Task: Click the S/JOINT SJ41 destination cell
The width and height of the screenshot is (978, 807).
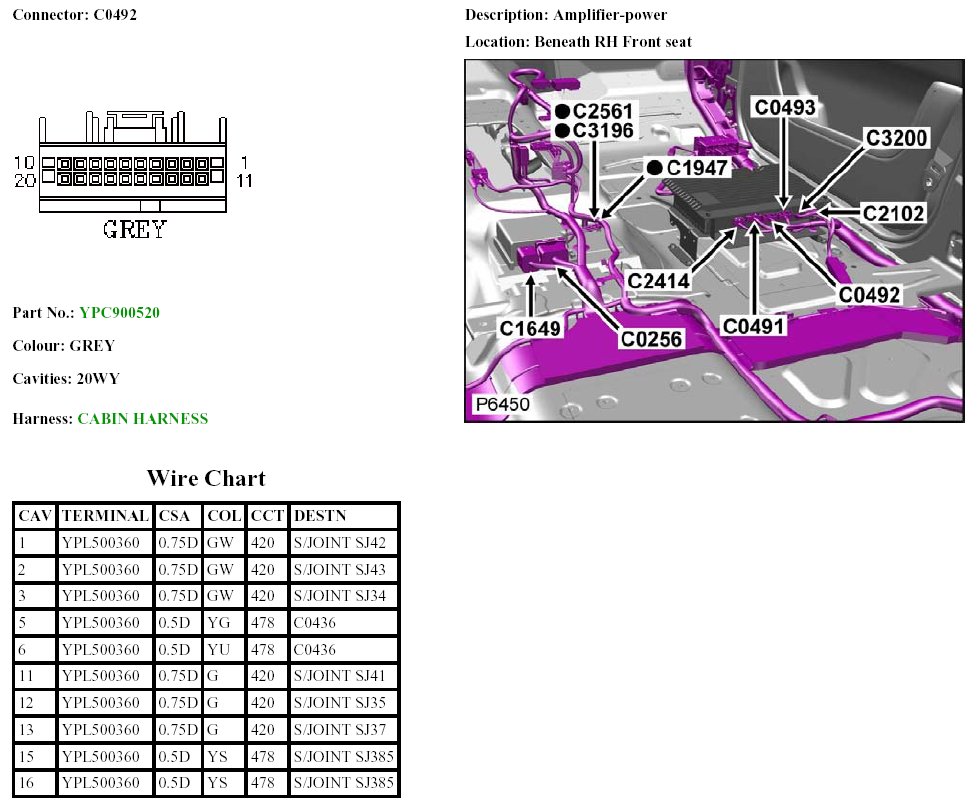Action: (x=343, y=677)
